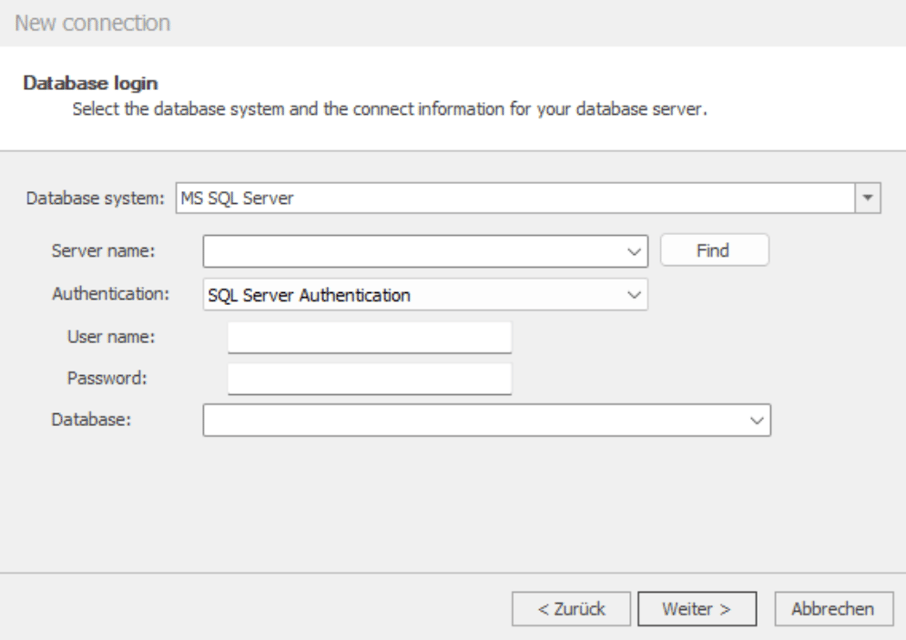Click the 'New connection' window title
The width and height of the screenshot is (906, 640).
[x=92, y=23]
